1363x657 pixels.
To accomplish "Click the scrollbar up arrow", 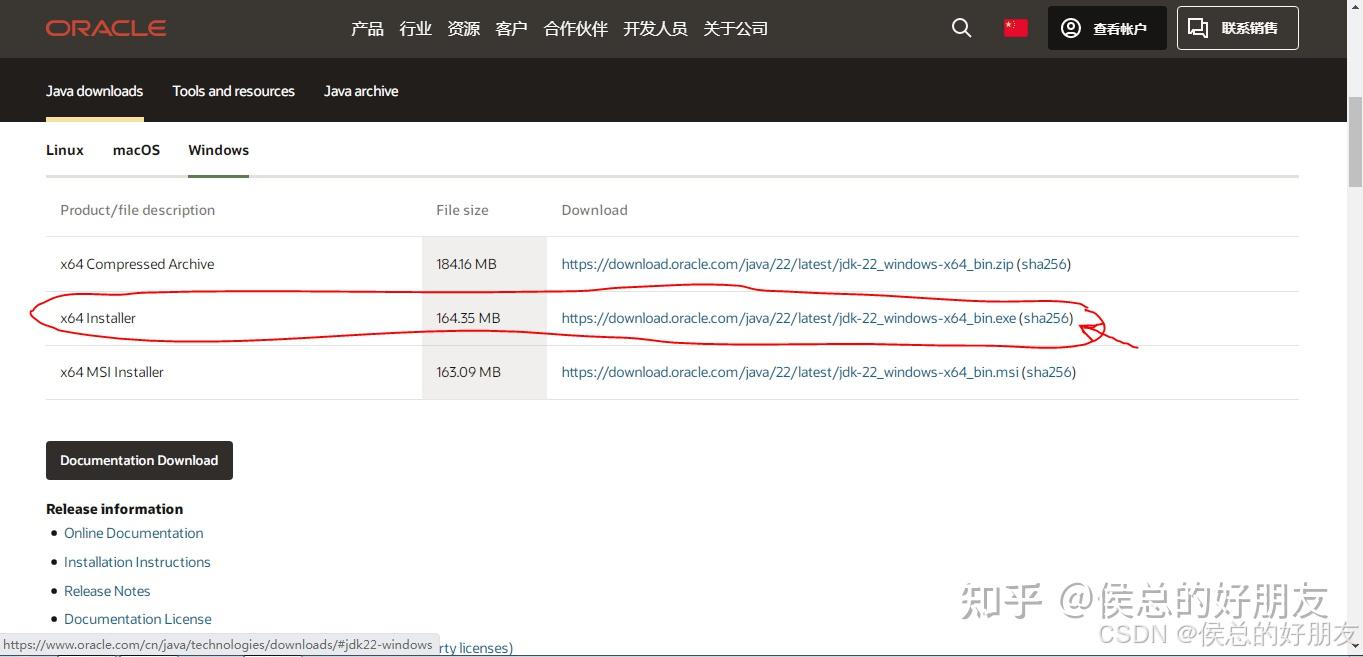I will [x=1355, y=8].
